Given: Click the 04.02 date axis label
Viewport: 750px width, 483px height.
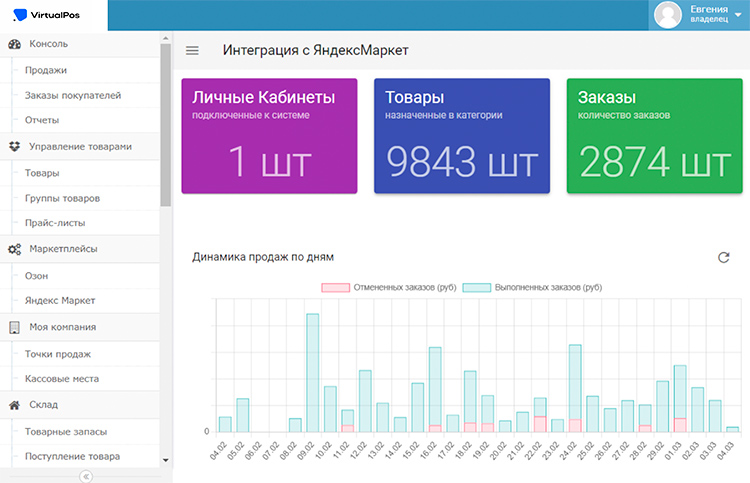Looking at the screenshot, I should point(218,451).
